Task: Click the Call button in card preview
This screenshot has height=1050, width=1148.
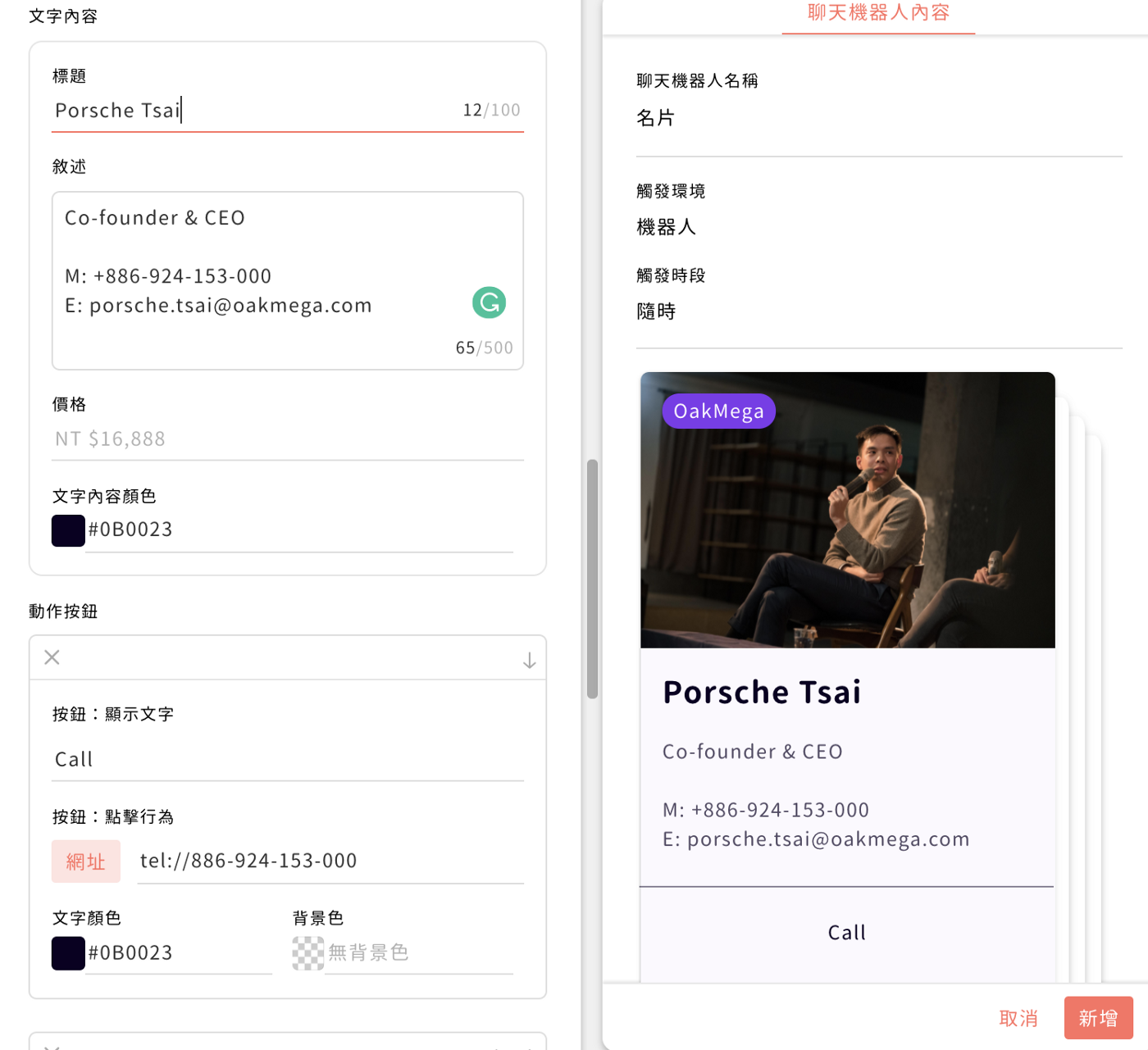Action: [x=847, y=933]
